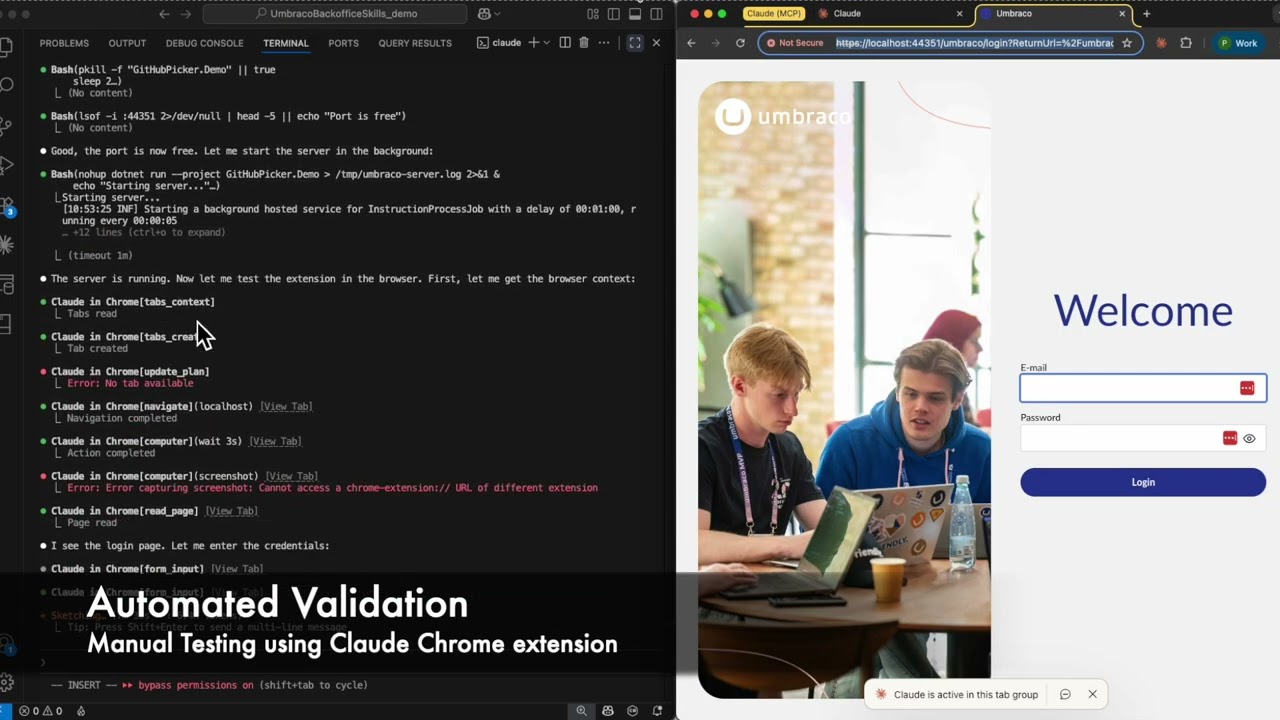Toggle primary sidebar visibility in VS Code
The width and height of the screenshot is (1280, 720).
coord(614,14)
